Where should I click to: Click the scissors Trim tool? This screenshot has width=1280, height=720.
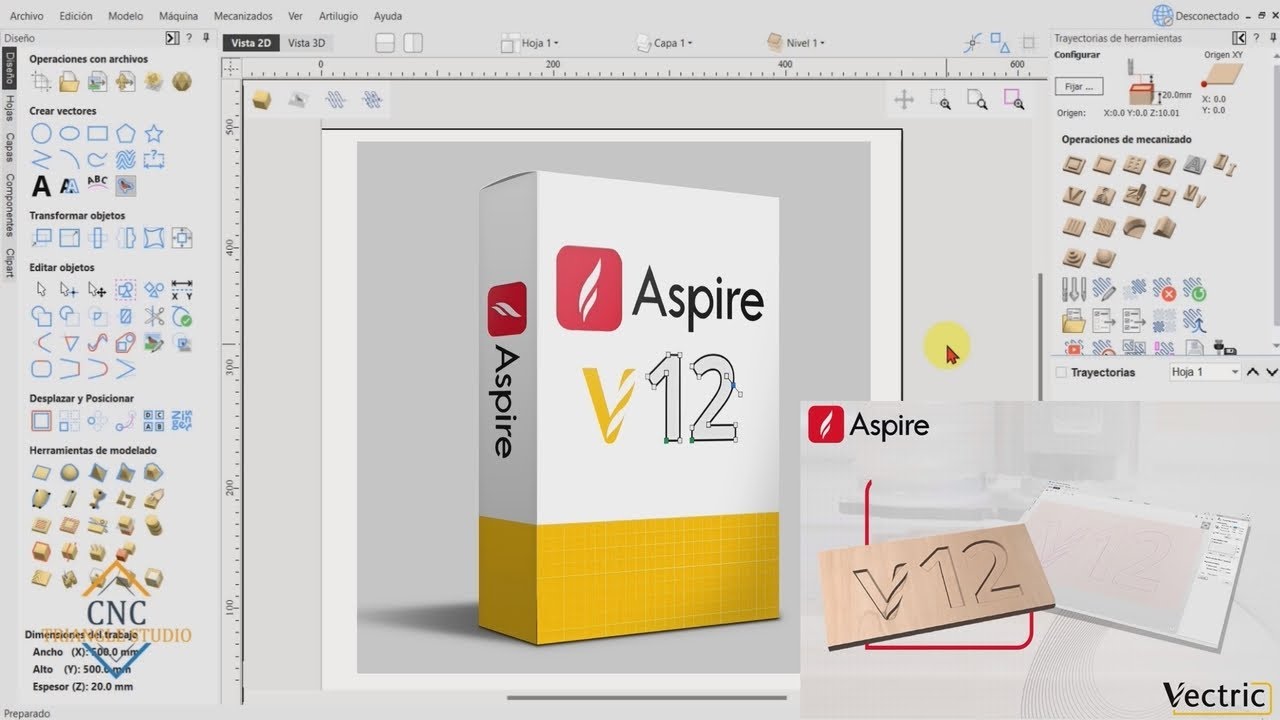153,316
